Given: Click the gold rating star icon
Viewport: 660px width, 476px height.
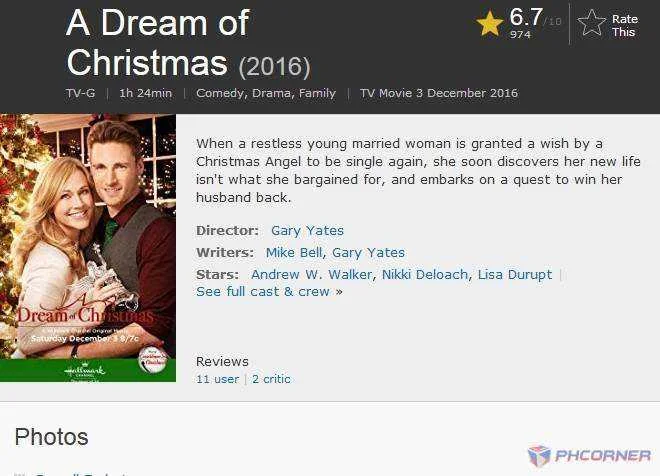Looking at the screenshot, I should 490,23.
